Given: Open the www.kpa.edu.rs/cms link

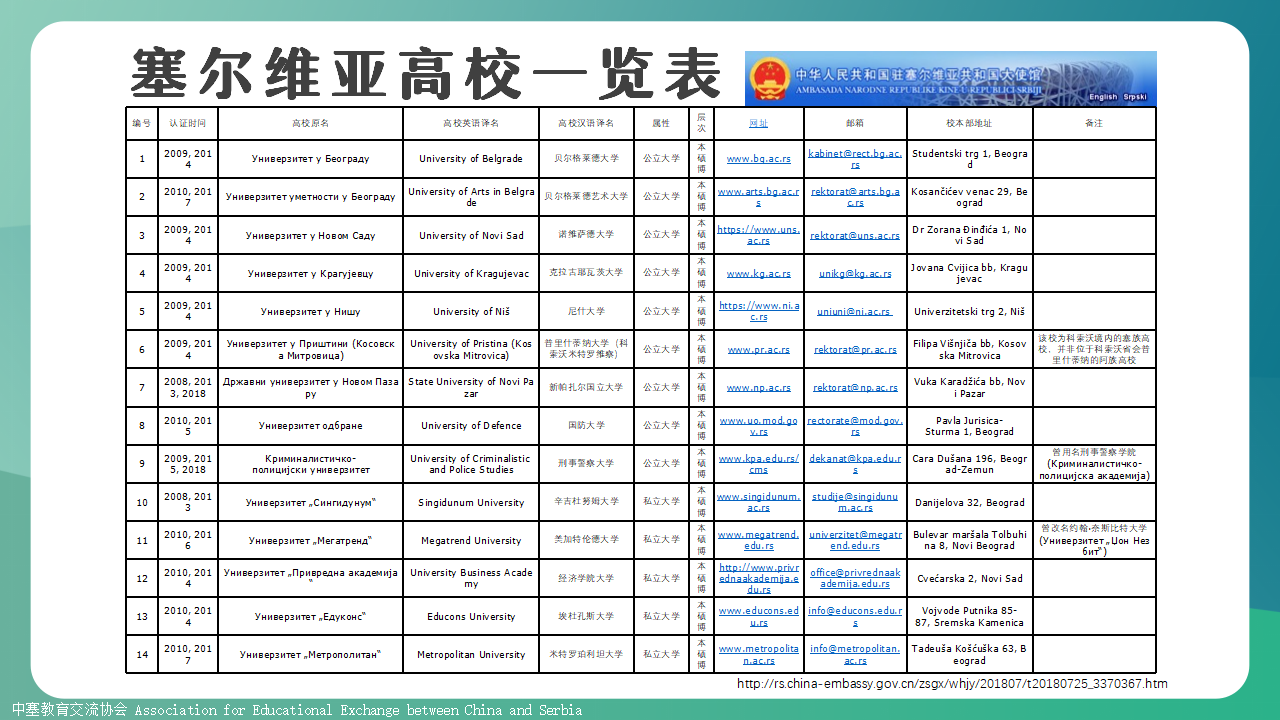Looking at the screenshot, I should click(x=759, y=464).
